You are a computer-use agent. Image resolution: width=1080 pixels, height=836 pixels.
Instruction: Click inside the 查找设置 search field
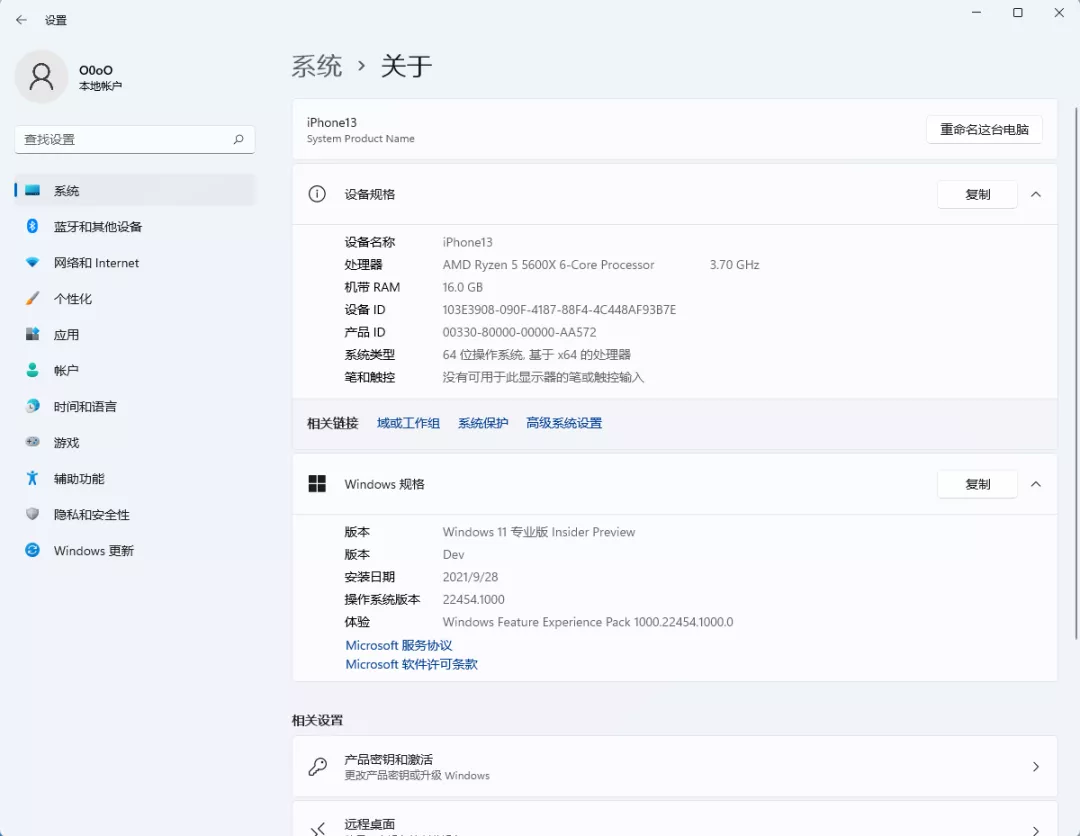click(x=120, y=140)
